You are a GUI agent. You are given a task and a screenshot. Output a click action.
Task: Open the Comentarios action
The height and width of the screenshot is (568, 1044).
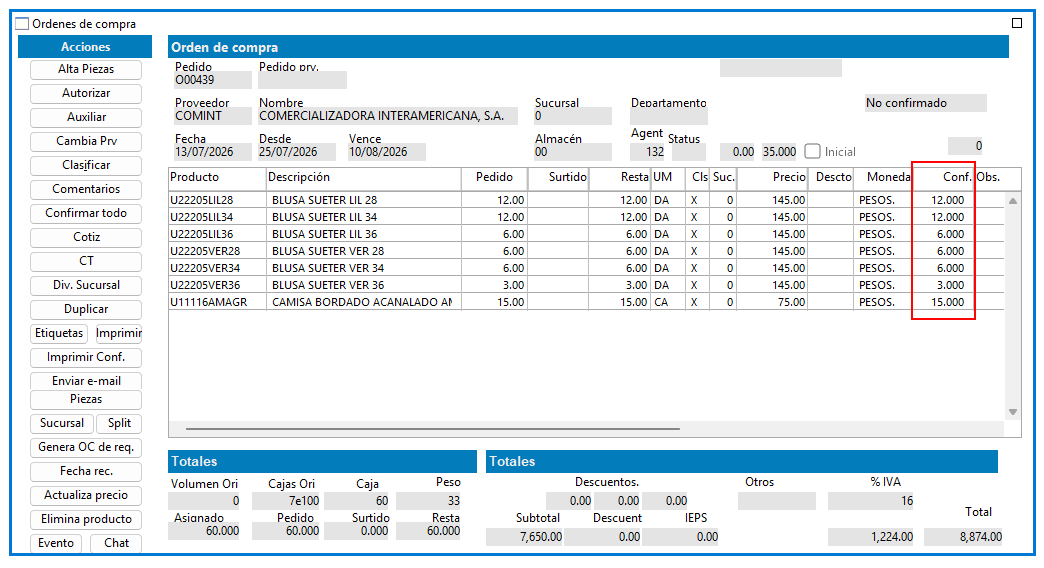[x=86, y=189]
